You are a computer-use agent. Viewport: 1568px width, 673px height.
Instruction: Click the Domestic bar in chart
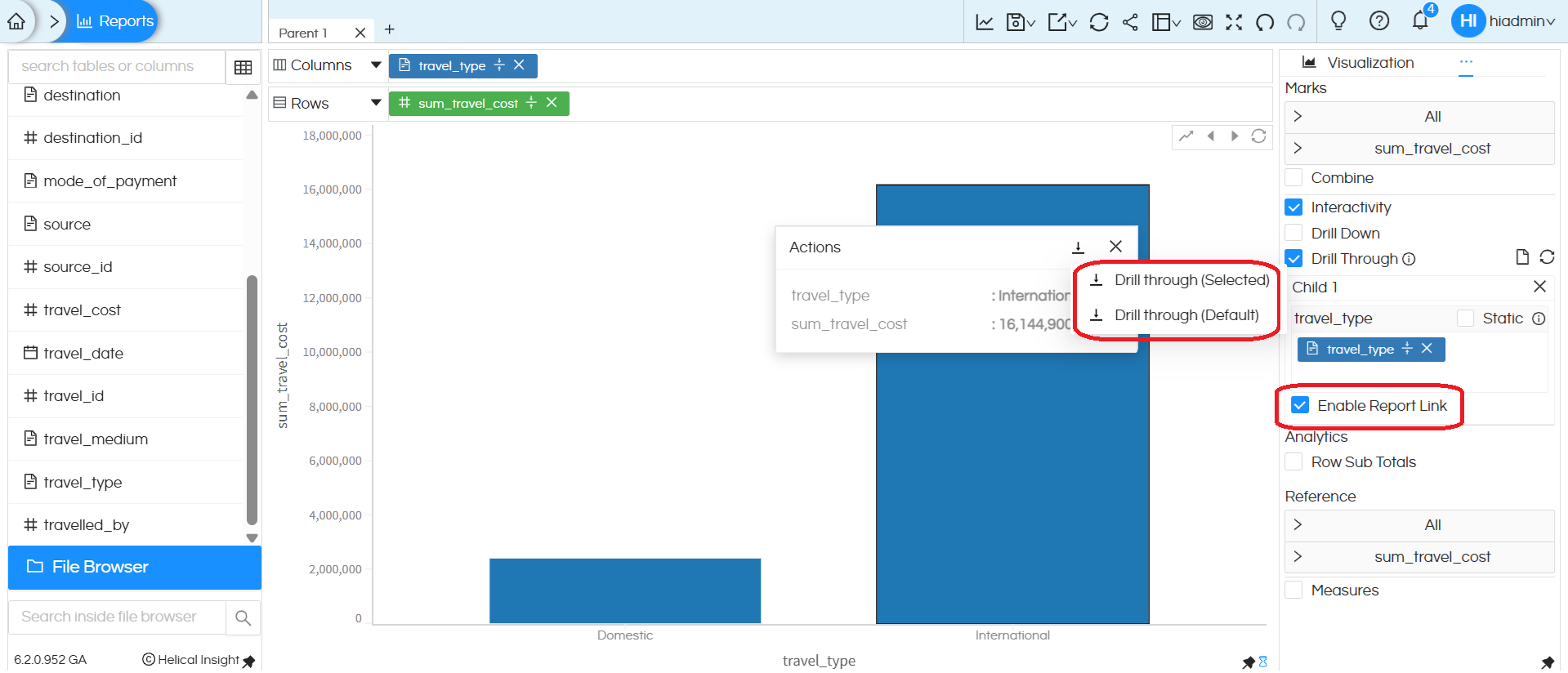(625, 591)
